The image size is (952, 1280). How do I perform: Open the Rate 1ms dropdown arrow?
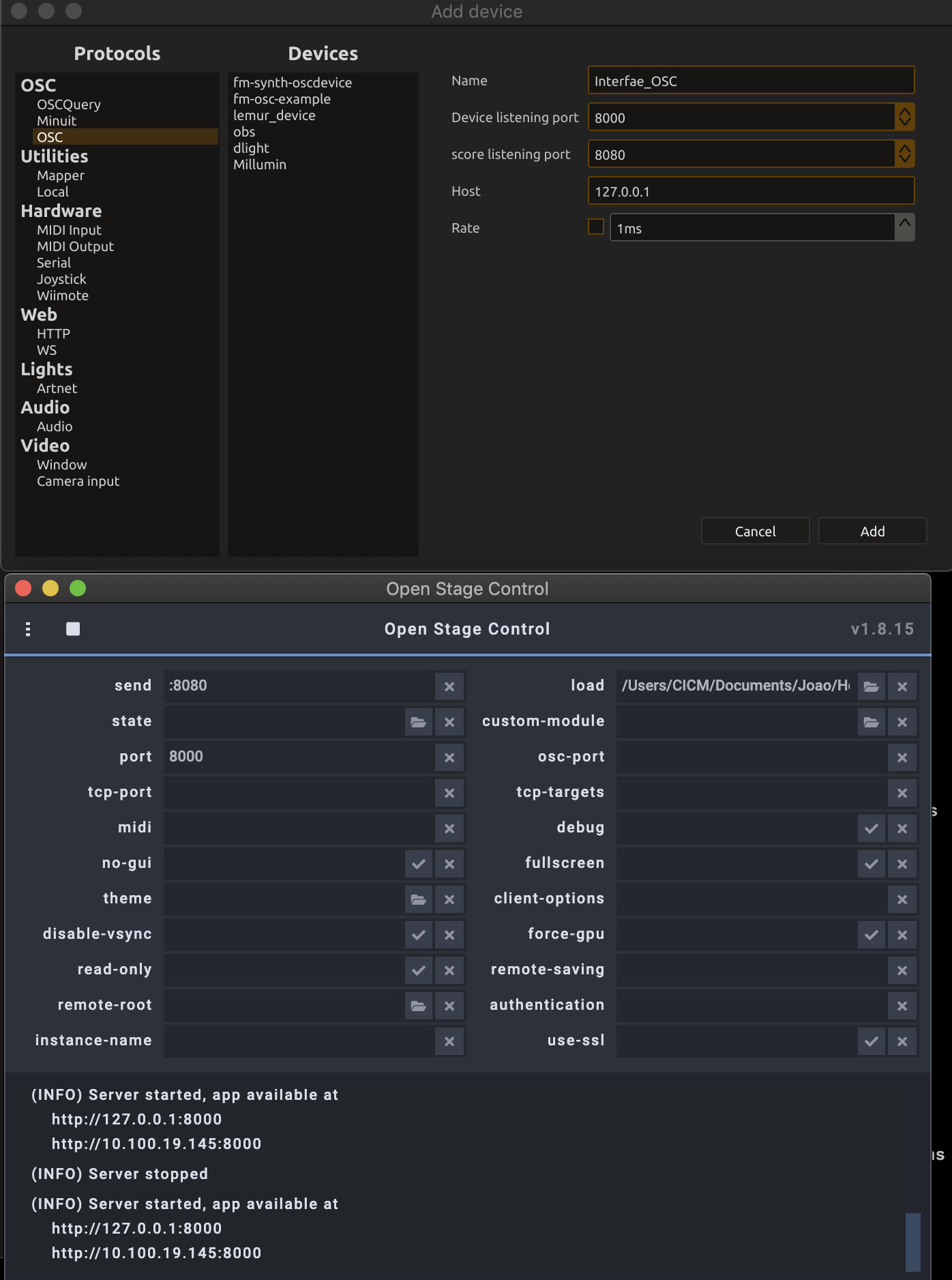pos(904,227)
